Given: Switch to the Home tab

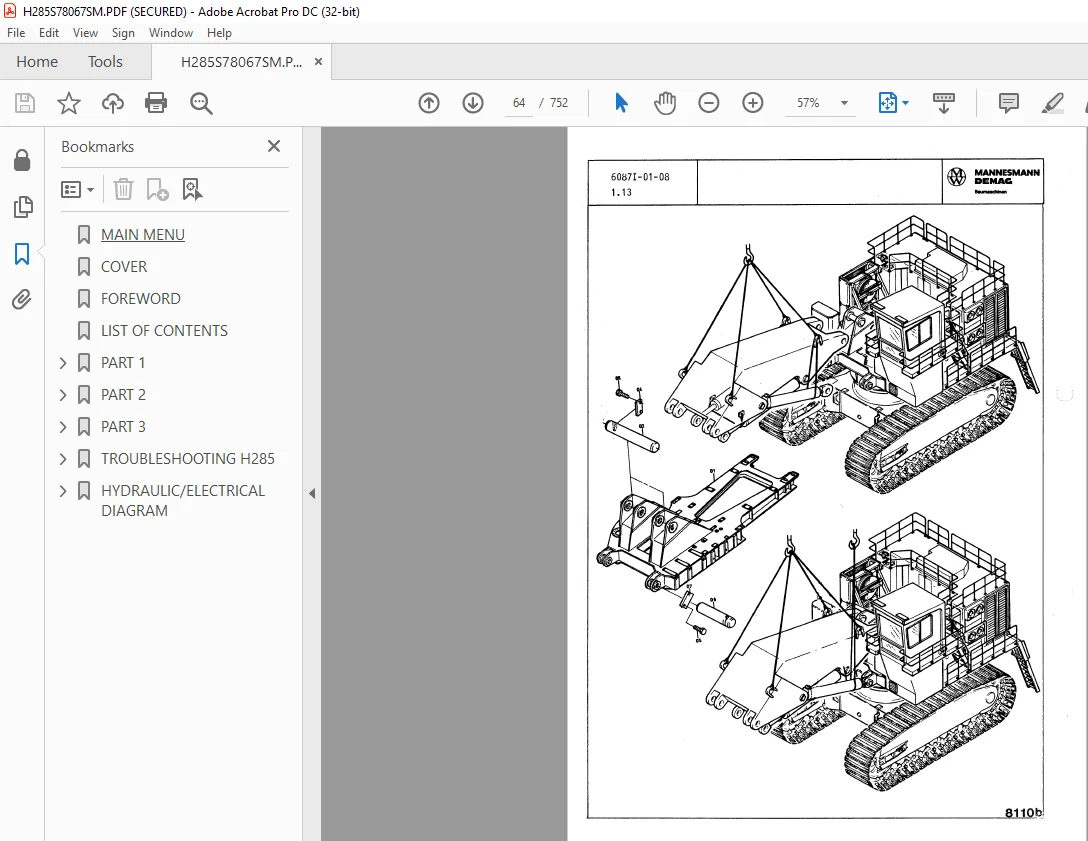Looking at the screenshot, I should 37,62.
